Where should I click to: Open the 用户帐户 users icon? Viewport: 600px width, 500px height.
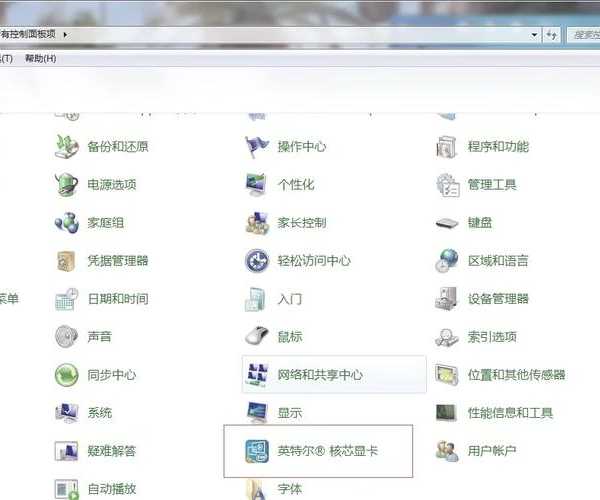pyautogui.click(x=447, y=451)
